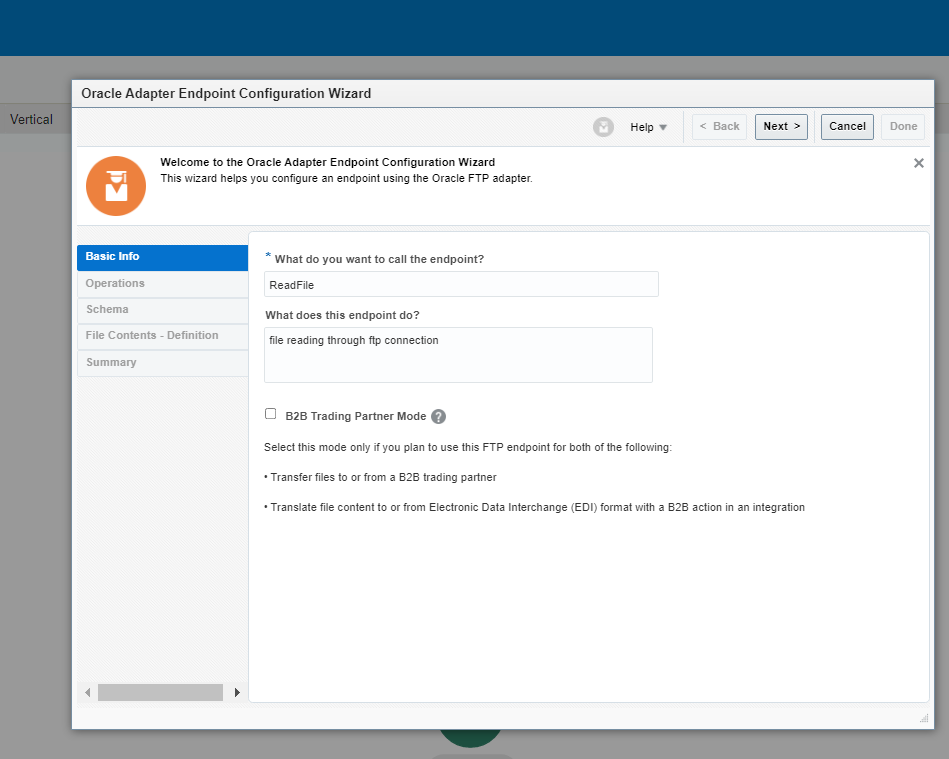Click the wizard title bar text
Image resolution: width=949 pixels, height=759 pixels.
coord(226,93)
